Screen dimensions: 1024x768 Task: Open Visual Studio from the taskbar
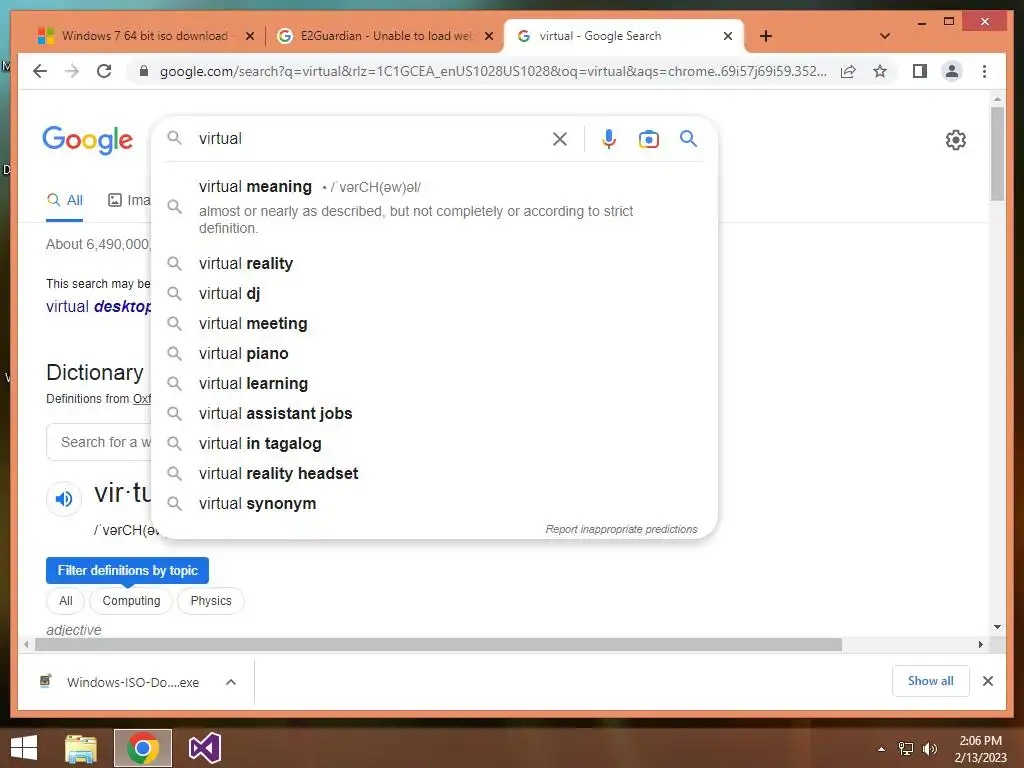[x=205, y=748]
